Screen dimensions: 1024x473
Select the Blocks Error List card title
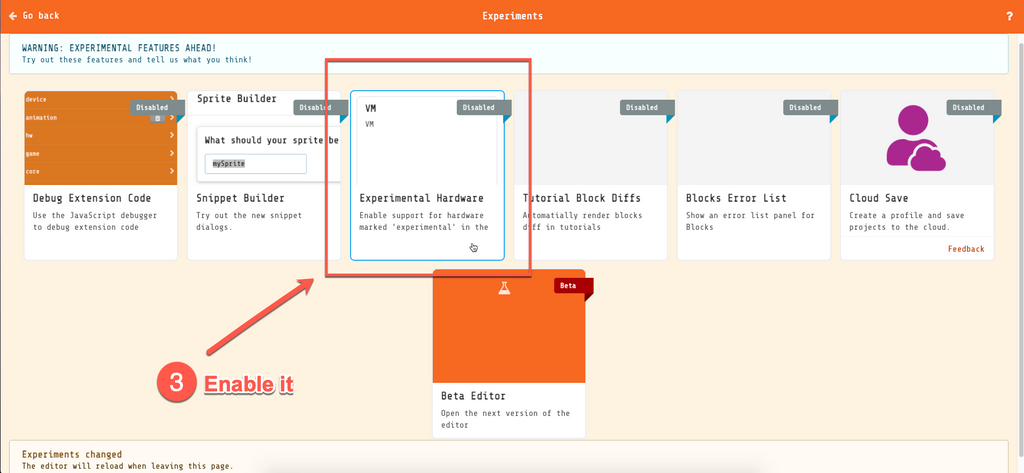736,198
